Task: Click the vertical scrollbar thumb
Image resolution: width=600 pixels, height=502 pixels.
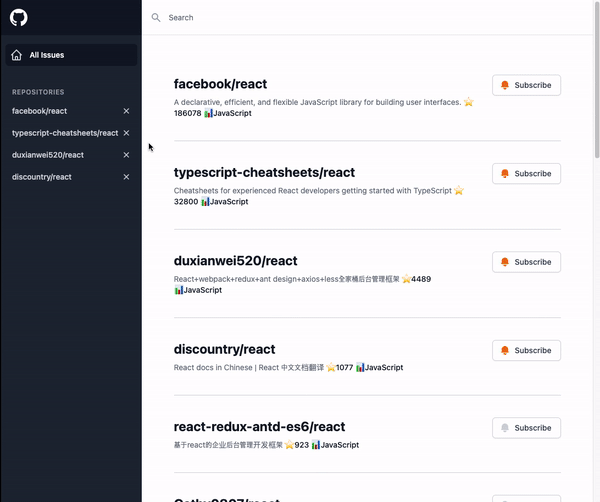Action: [x=597, y=80]
